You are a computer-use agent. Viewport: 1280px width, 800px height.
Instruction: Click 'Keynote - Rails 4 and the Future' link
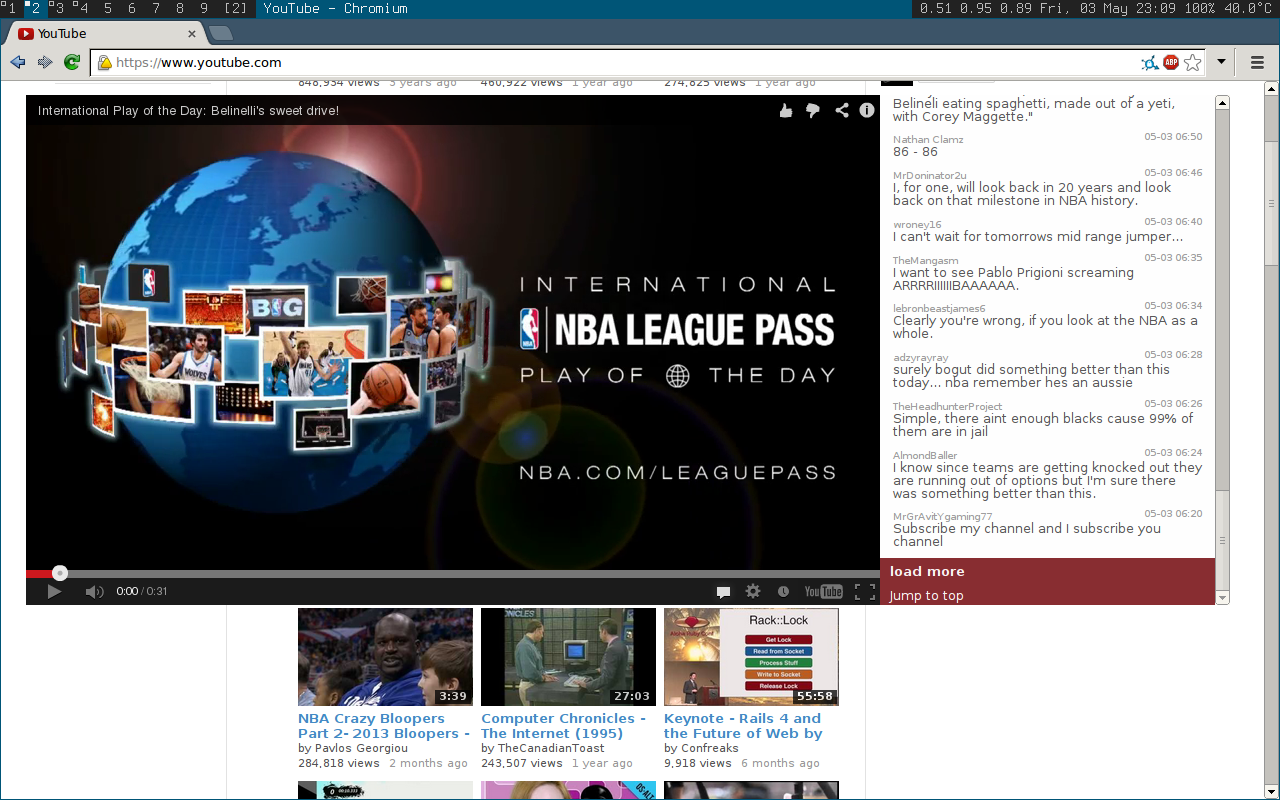coord(743,726)
